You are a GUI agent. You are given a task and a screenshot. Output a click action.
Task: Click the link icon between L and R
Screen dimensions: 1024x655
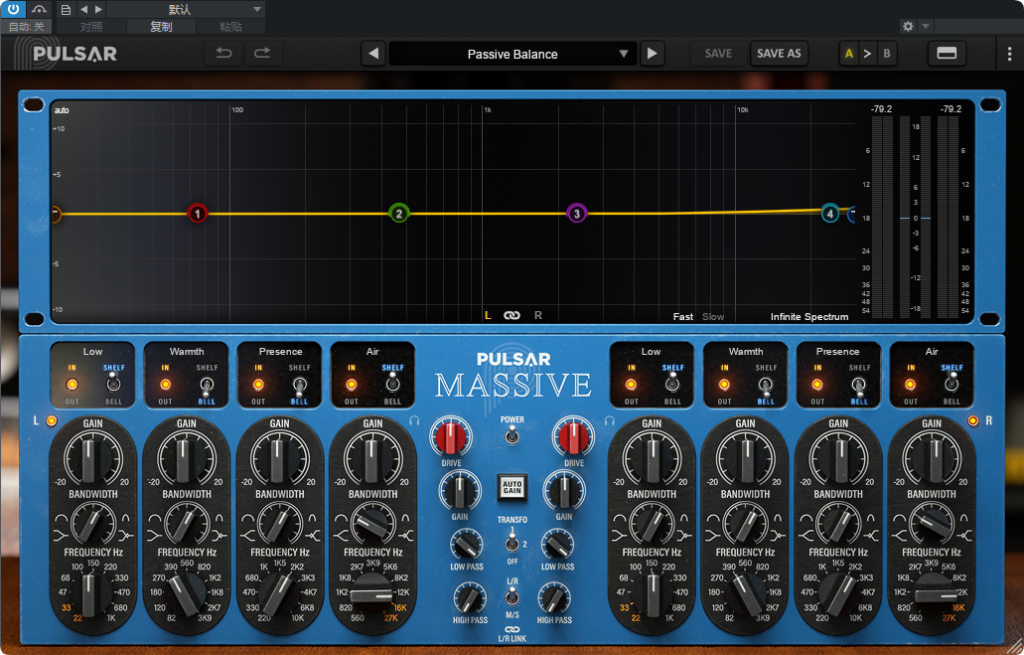(511, 315)
